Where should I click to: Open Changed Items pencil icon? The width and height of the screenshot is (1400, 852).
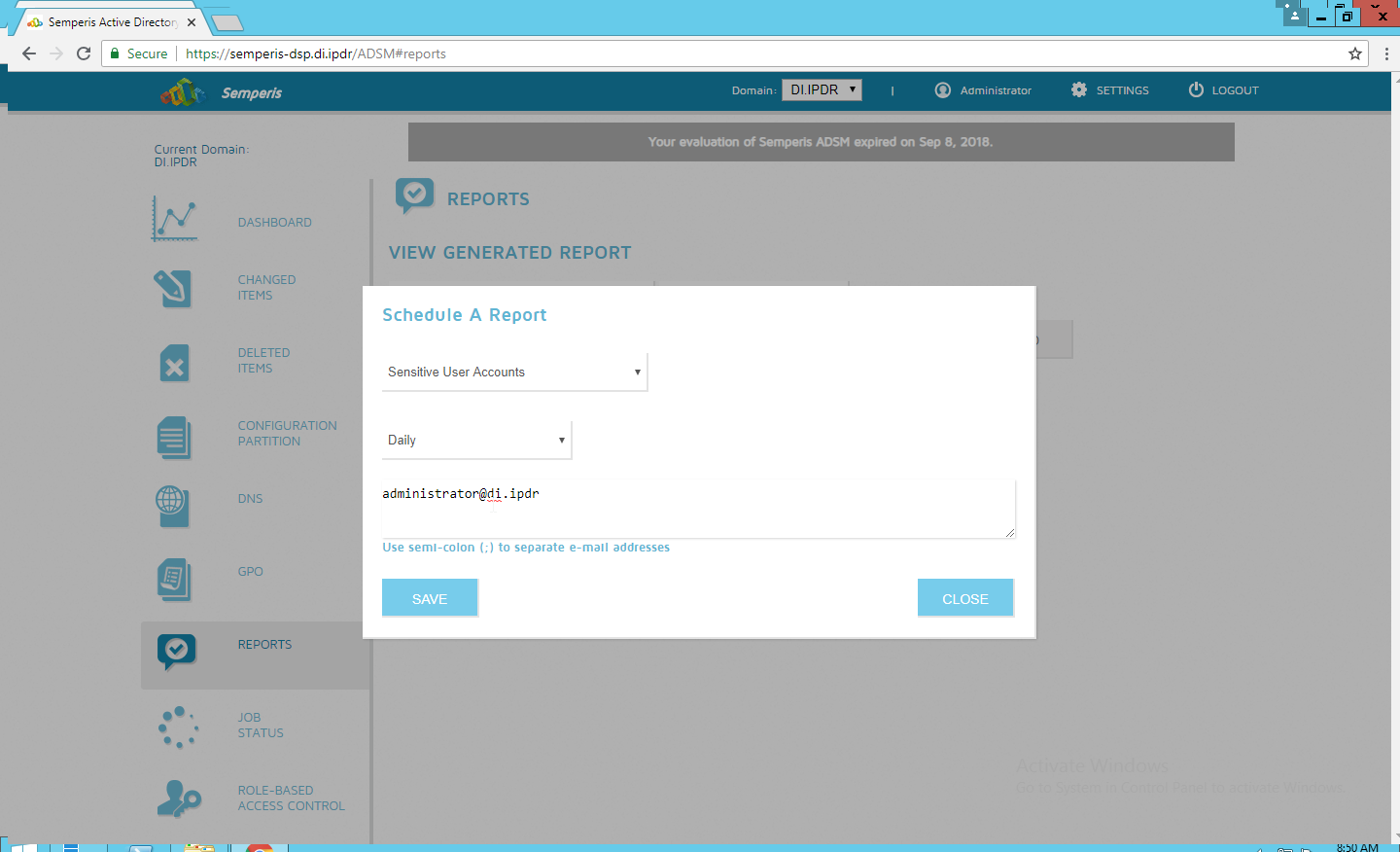point(173,289)
